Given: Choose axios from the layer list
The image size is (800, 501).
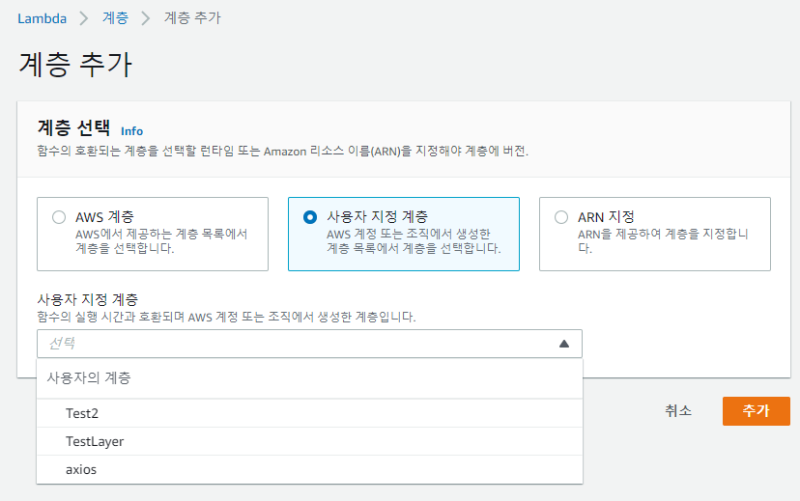Looking at the screenshot, I should [82, 469].
